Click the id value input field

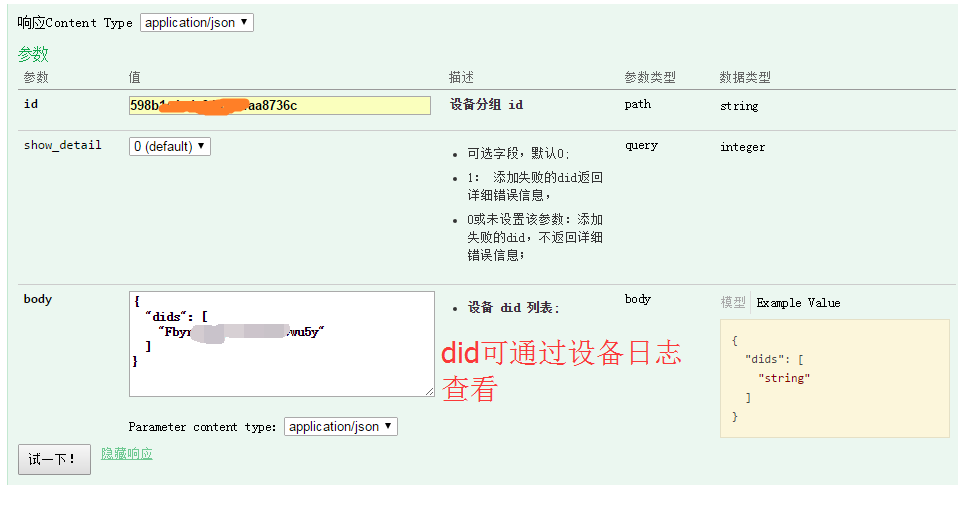click(279, 105)
